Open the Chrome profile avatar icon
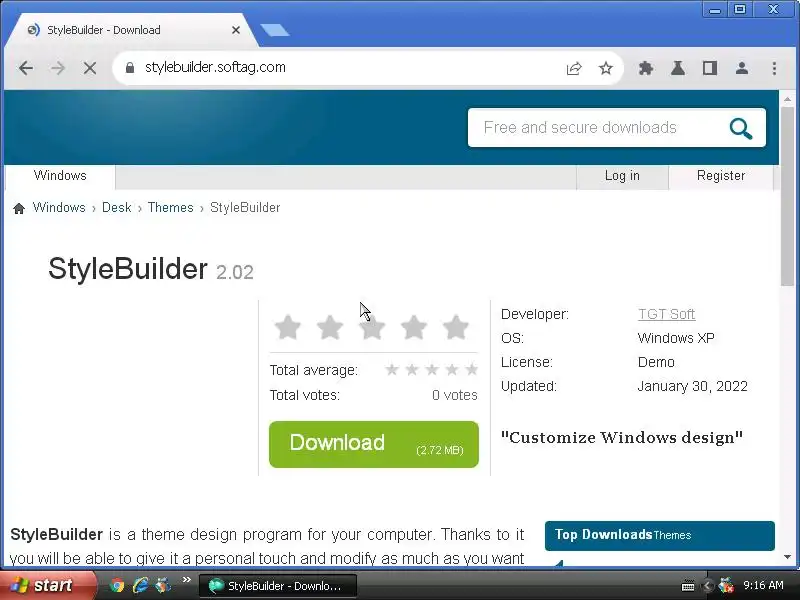 (x=742, y=68)
